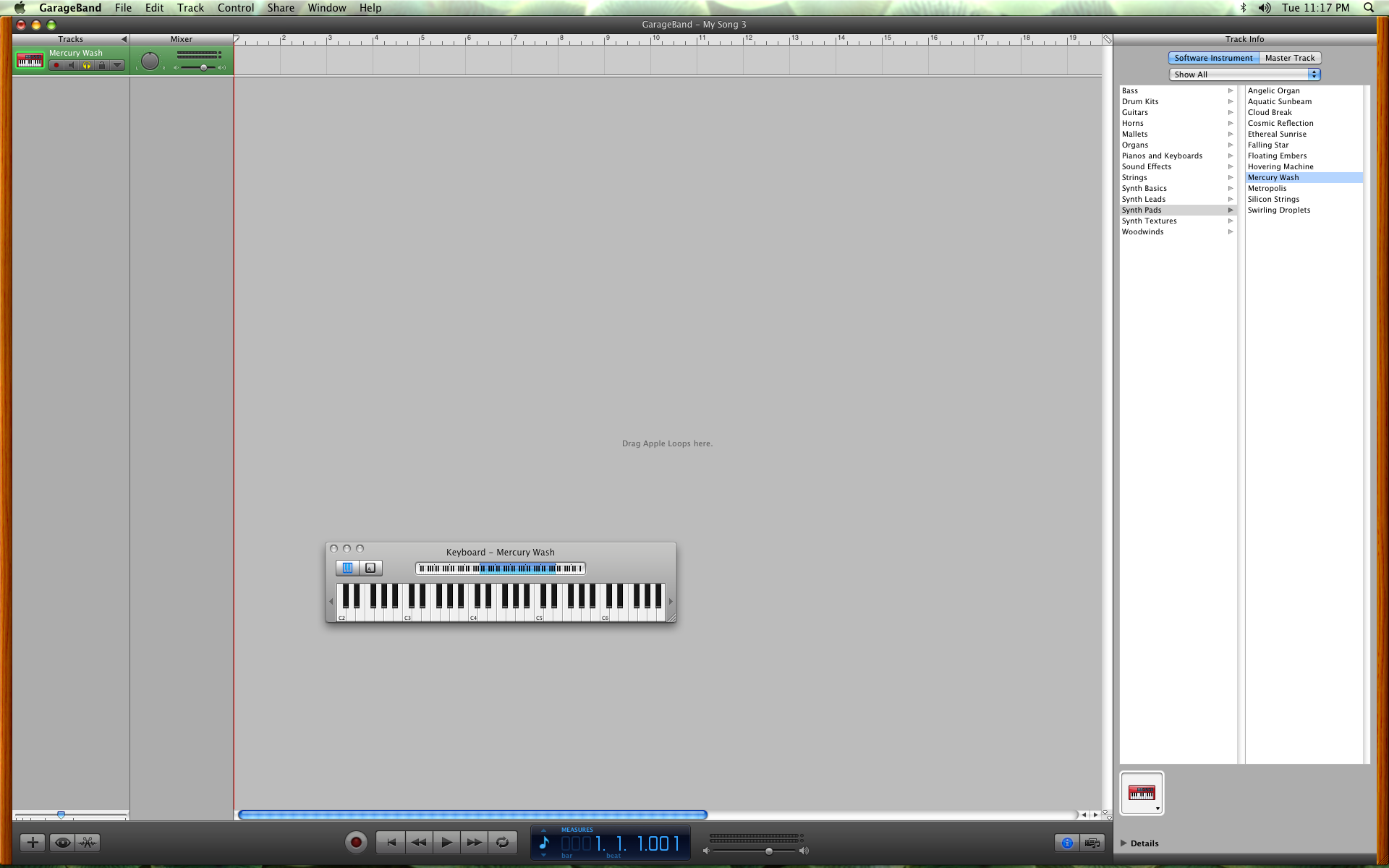Toggle solo headphones on Mercury Wash track
This screenshot has width=1389, height=868.
coord(87,66)
